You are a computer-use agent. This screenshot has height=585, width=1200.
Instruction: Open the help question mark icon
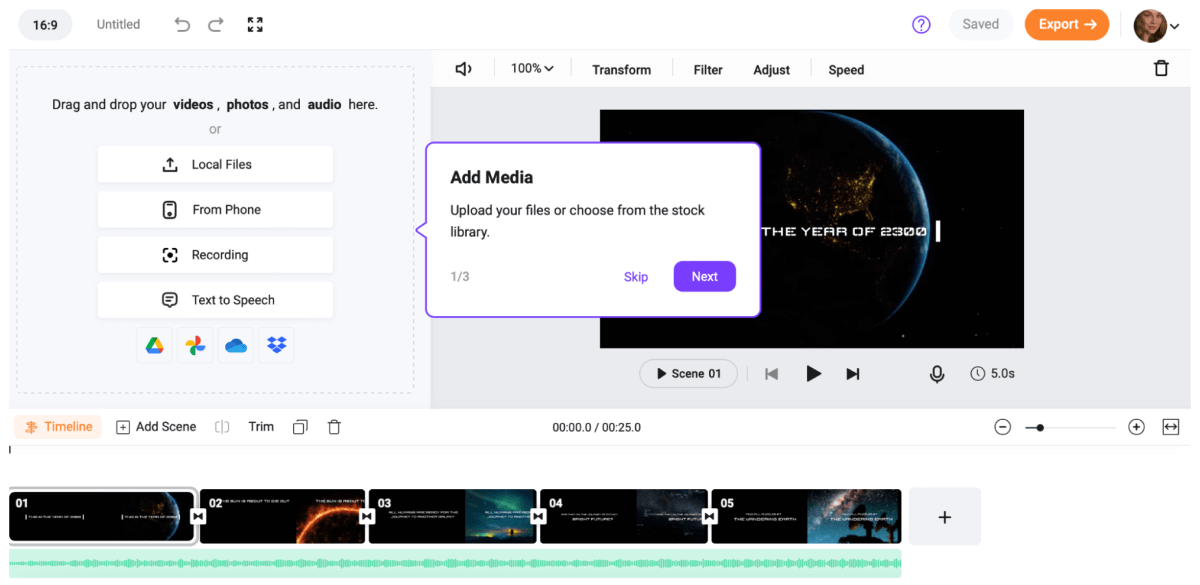(921, 25)
